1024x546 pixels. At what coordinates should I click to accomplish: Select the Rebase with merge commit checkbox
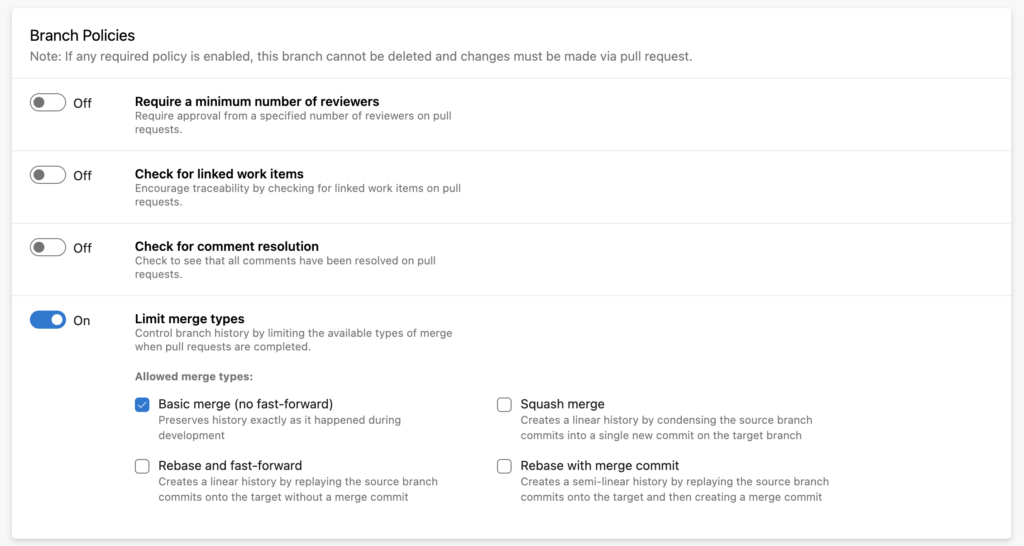click(x=504, y=466)
